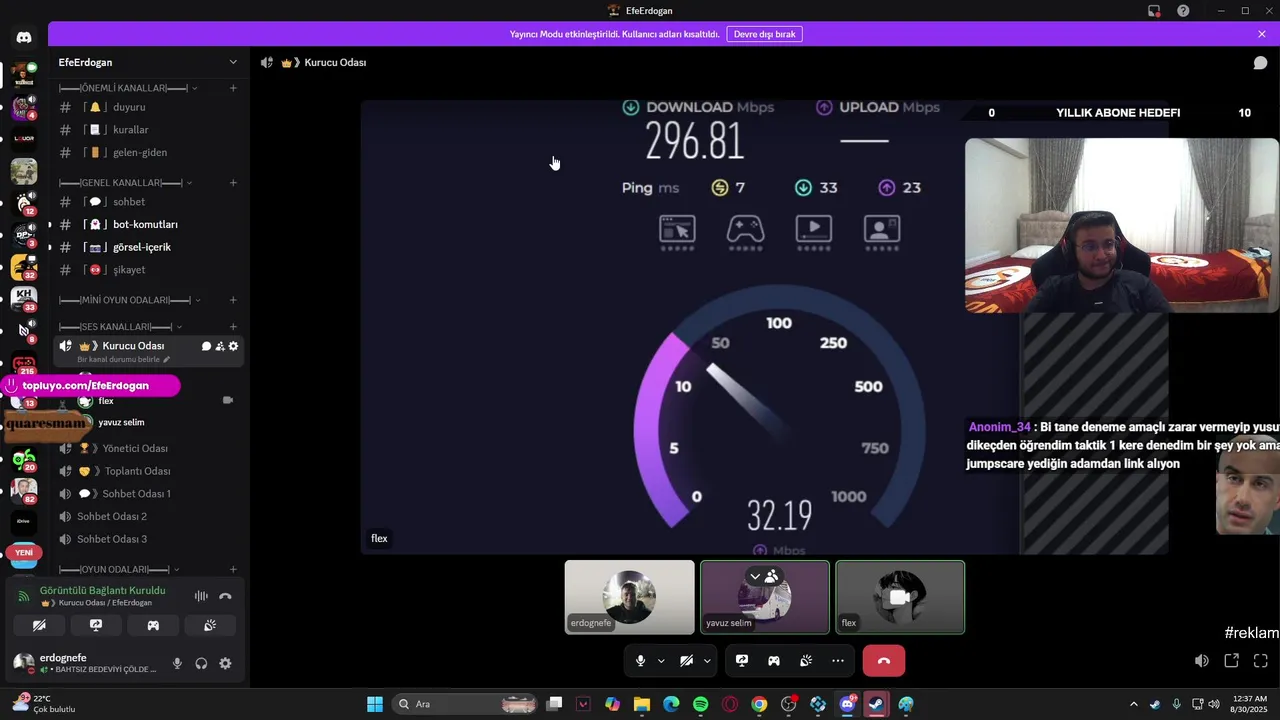Viewport: 1280px width, 720px height.
Task: Collapse GENEL KANALLARI category
Action: 126,183
